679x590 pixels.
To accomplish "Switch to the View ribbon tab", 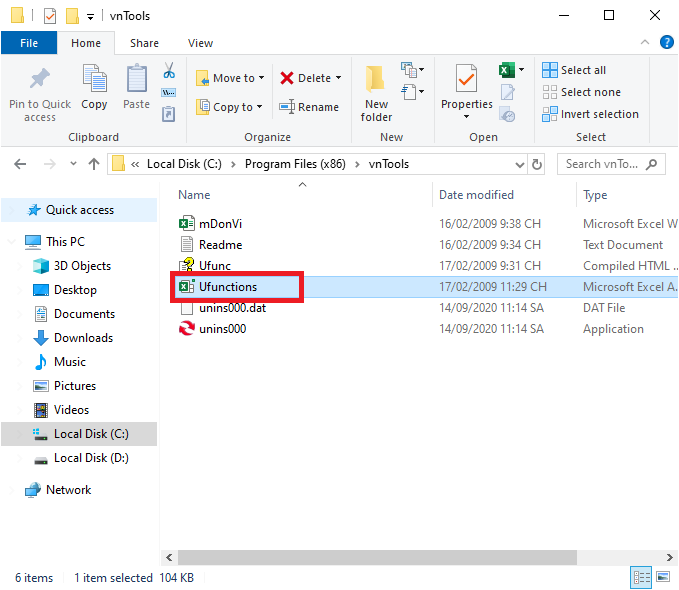I will click(200, 43).
